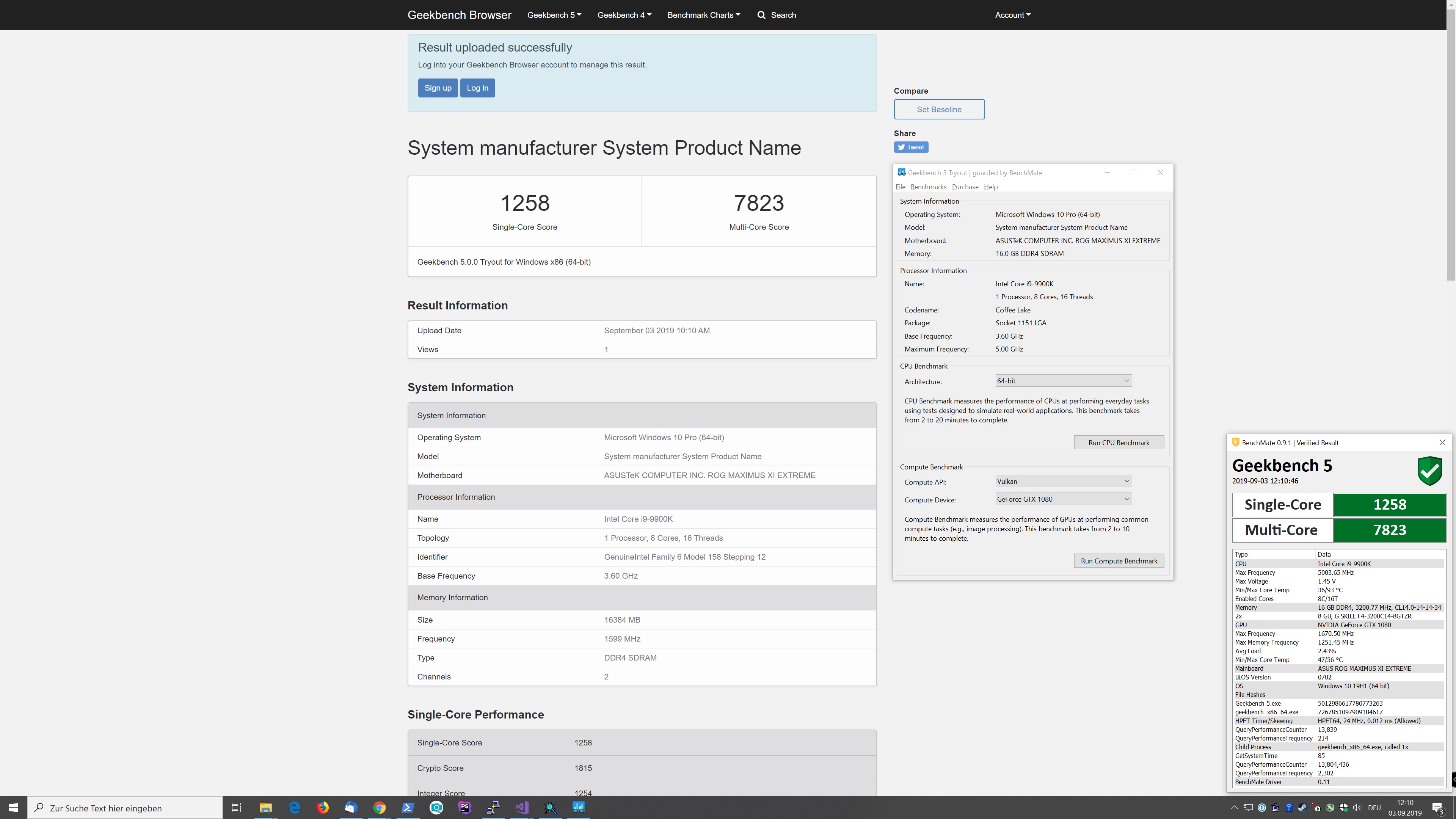The width and height of the screenshot is (1456, 819).
Task: Launch Microsoft Edge from the taskbar
Action: 294,808
